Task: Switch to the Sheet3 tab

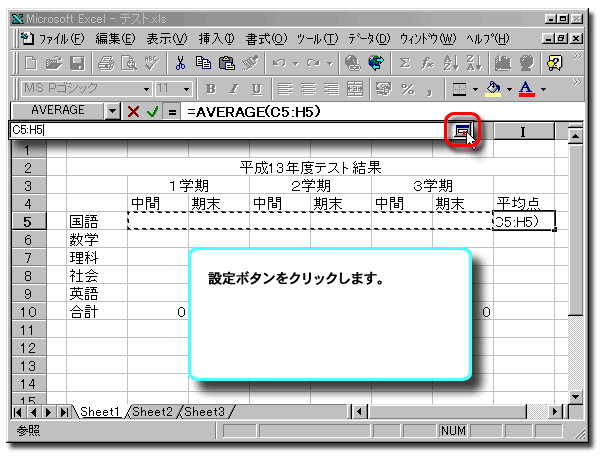Action: (204, 412)
